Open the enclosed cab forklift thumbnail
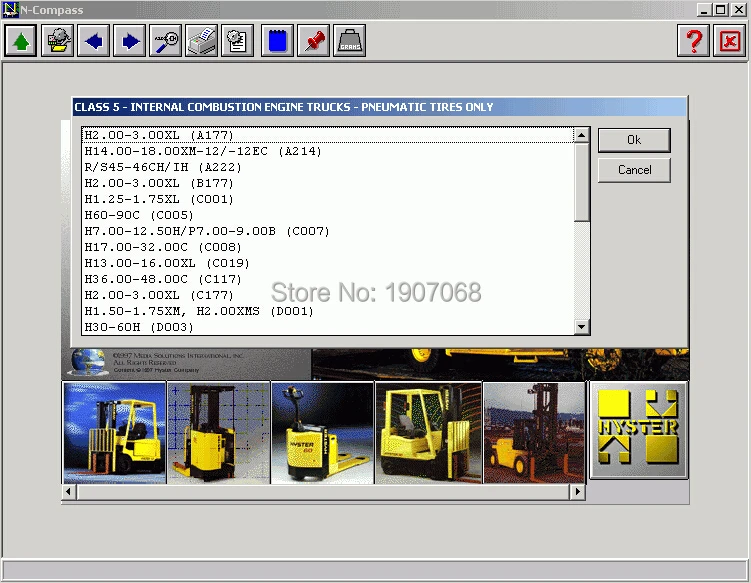Image resolution: width=751 pixels, height=583 pixels. [x=428, y=433]
